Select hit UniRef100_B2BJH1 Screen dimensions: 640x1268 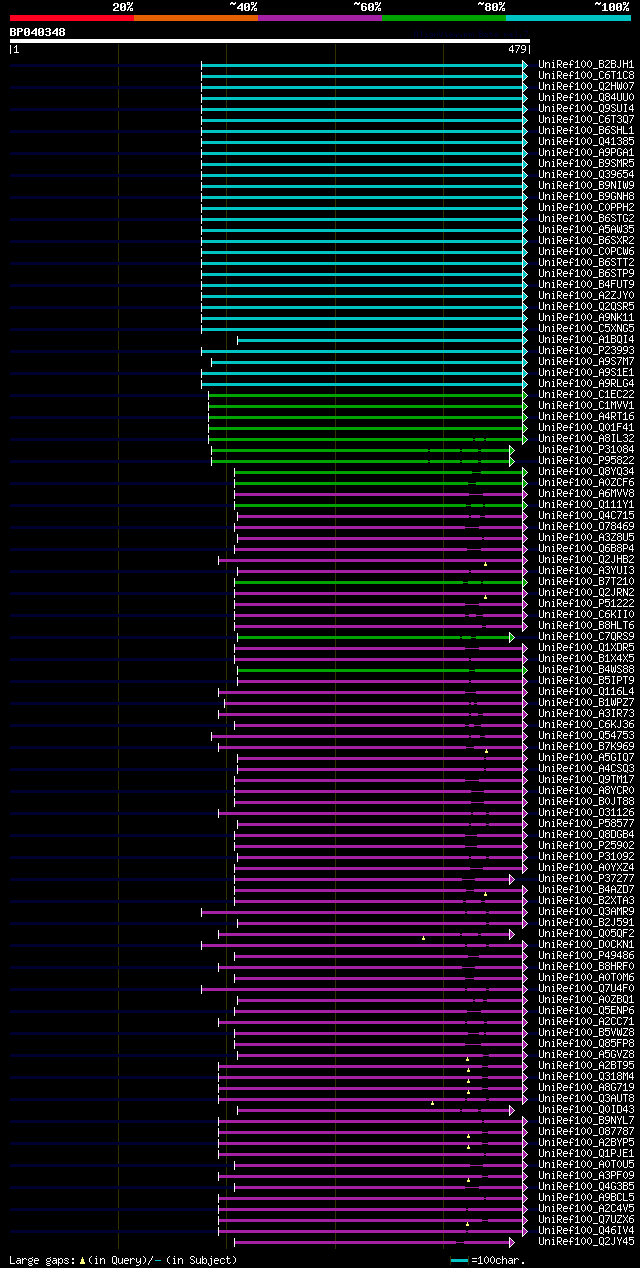point(586,64)
